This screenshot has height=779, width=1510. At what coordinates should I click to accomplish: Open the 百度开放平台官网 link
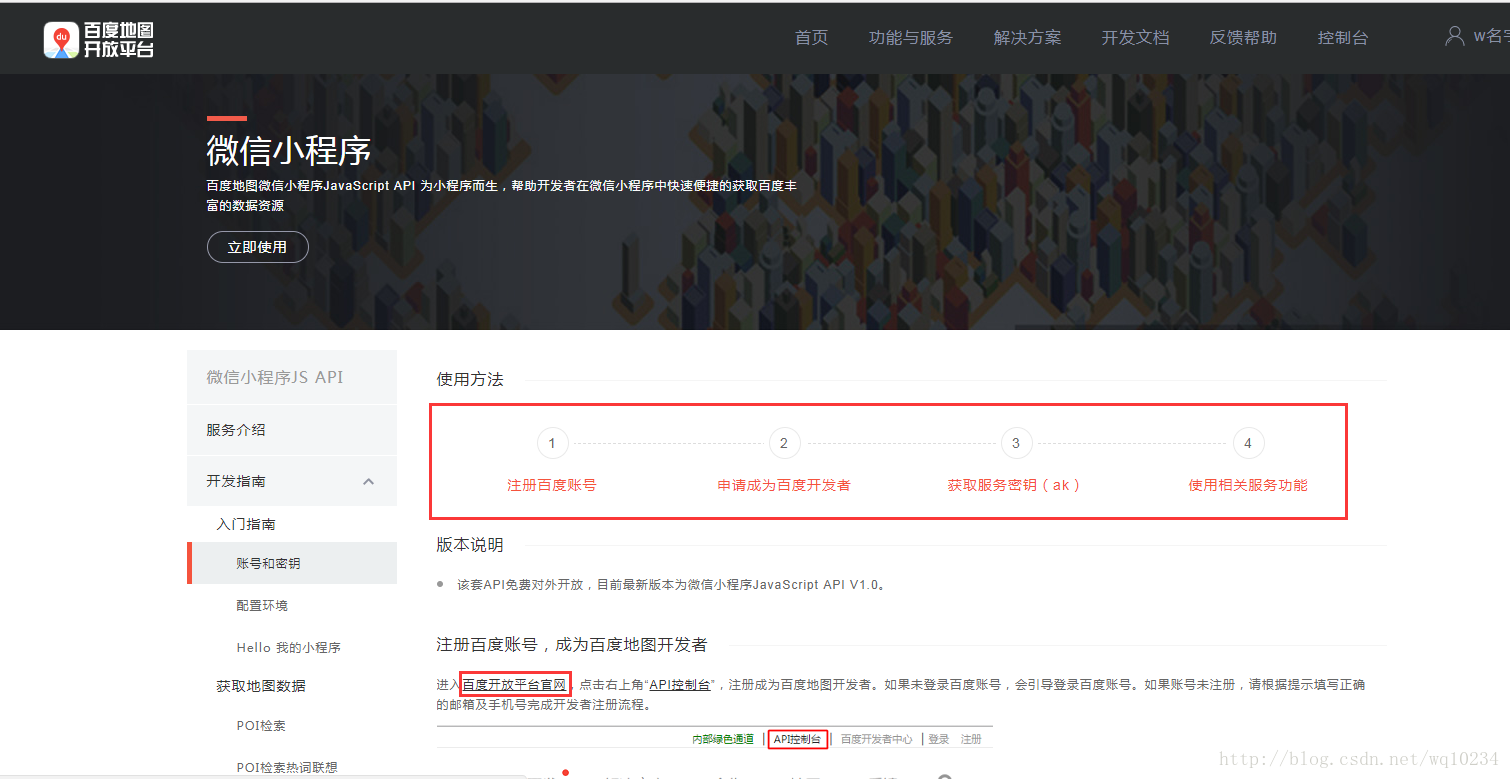click(x=515, y=685)
